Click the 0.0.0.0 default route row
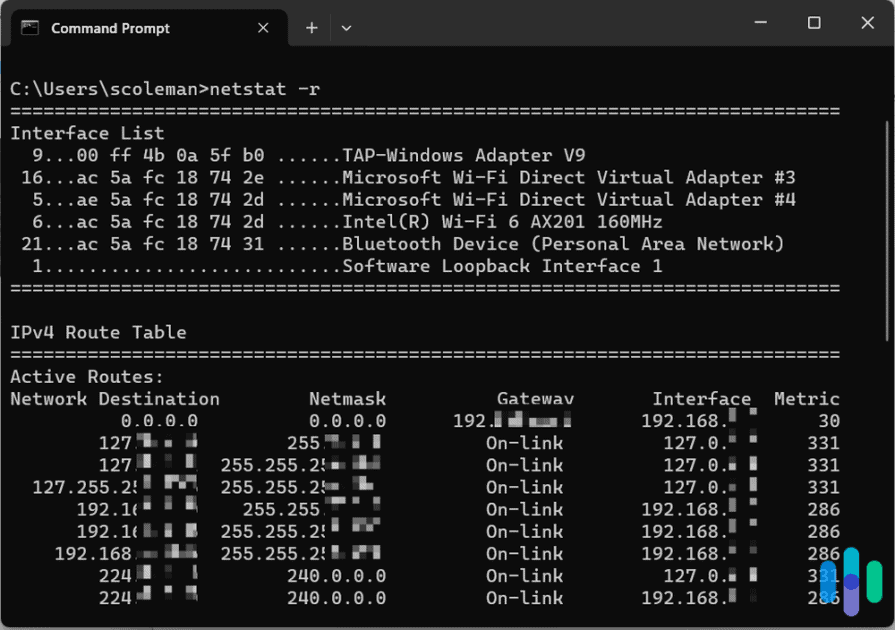895x630 pixels. 400,420
